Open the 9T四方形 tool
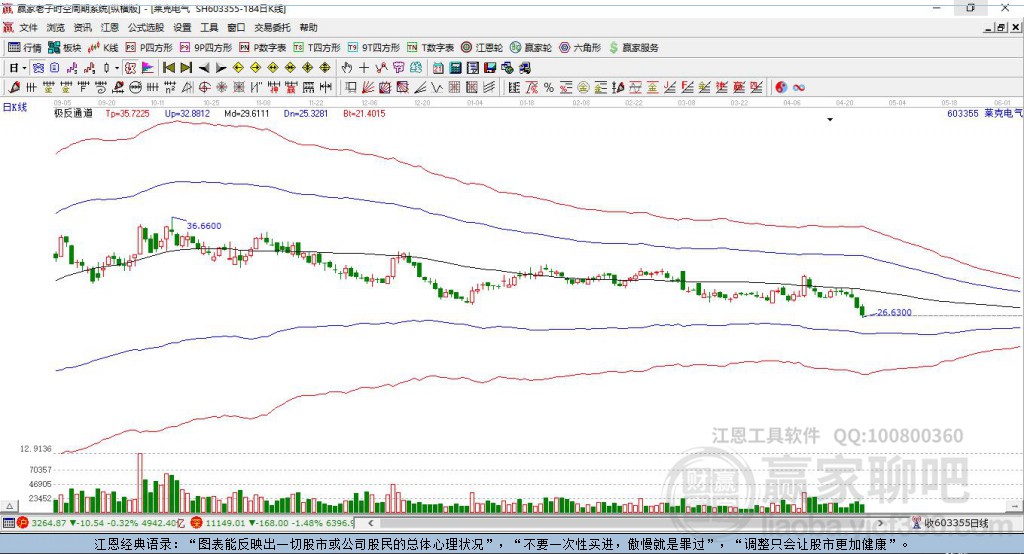The image size is (1024, 554). point(373,48)
